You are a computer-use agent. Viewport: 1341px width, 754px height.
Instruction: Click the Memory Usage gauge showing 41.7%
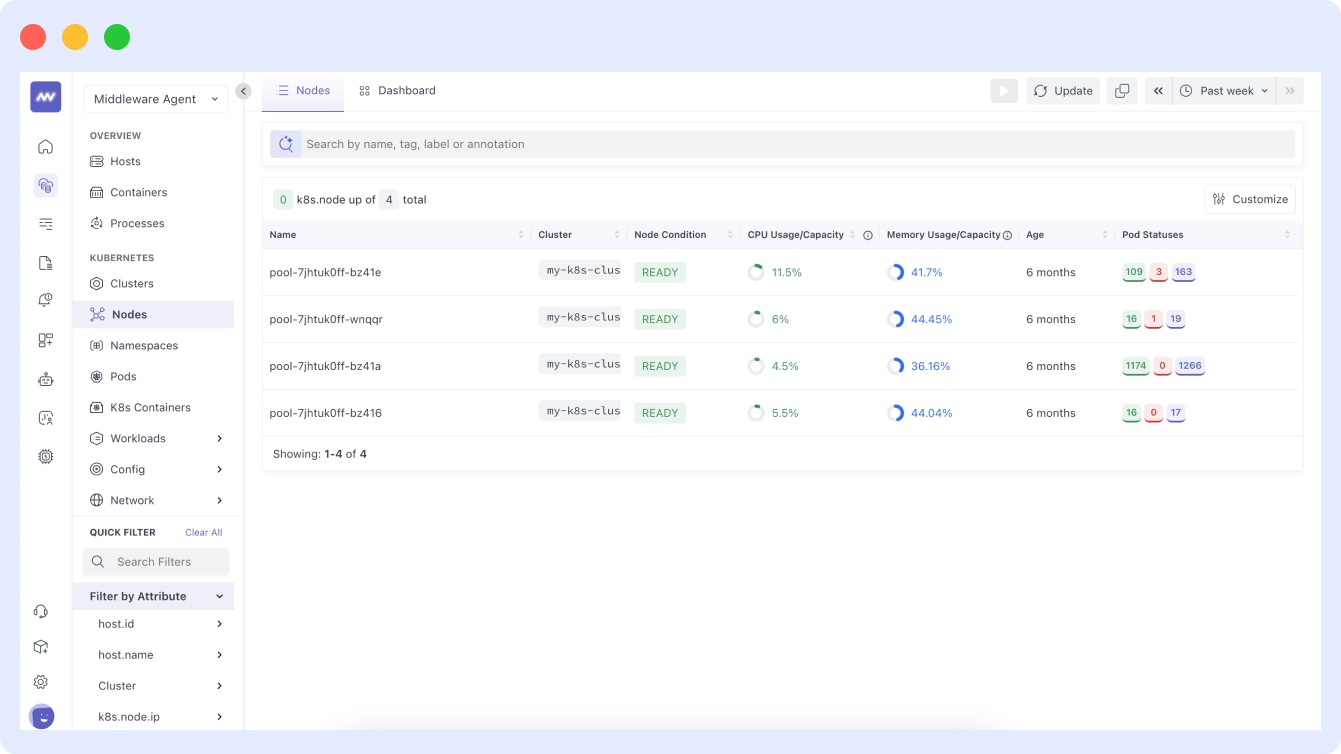(895, 271)
